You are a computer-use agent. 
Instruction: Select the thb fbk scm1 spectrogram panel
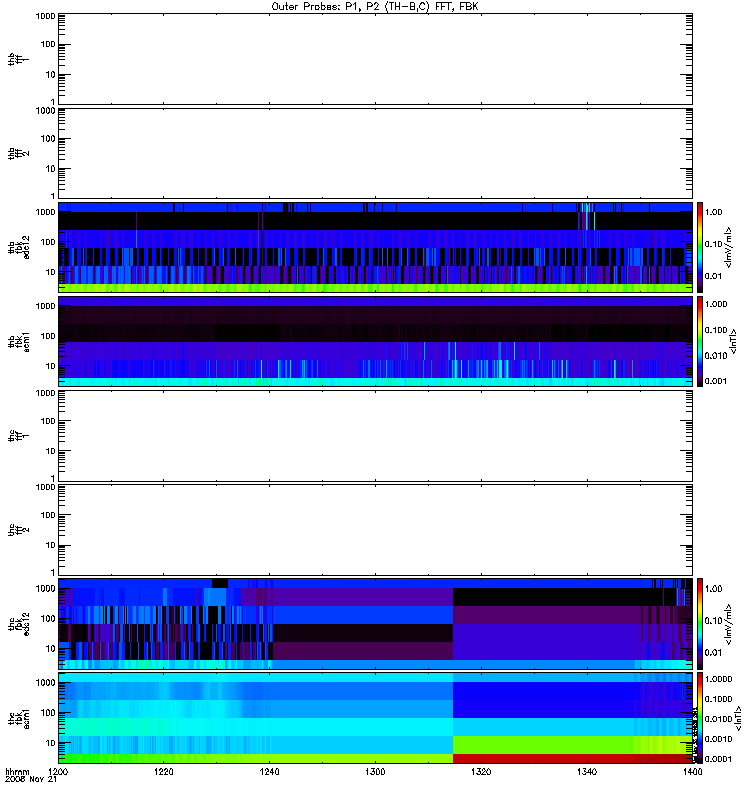[375, 341]
